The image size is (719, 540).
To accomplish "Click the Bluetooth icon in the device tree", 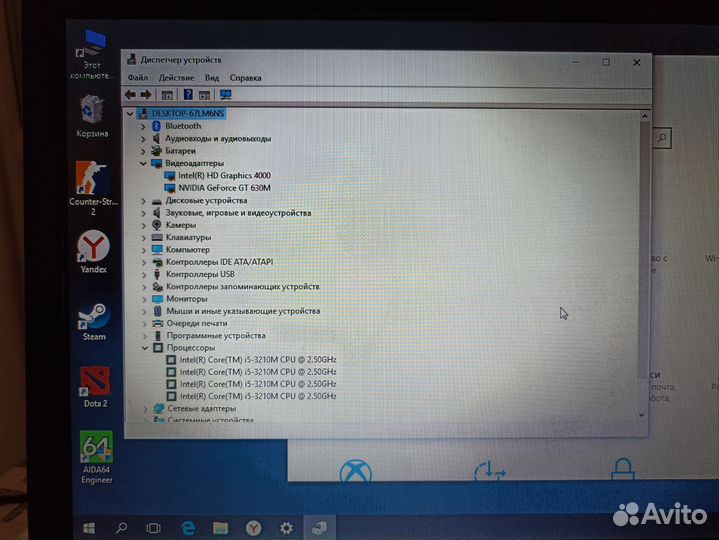I will point(156,126).
